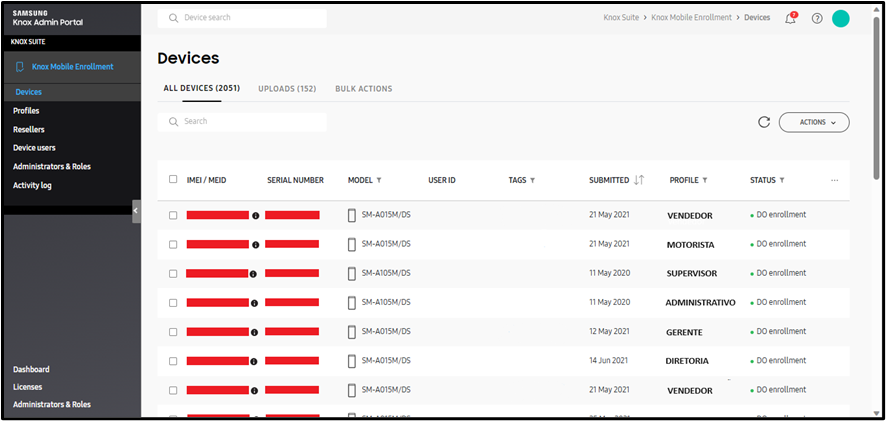Focus the Device search field at top
This screenshot has width=886, height=421.
pyautogui.click(x=242, y=18)
